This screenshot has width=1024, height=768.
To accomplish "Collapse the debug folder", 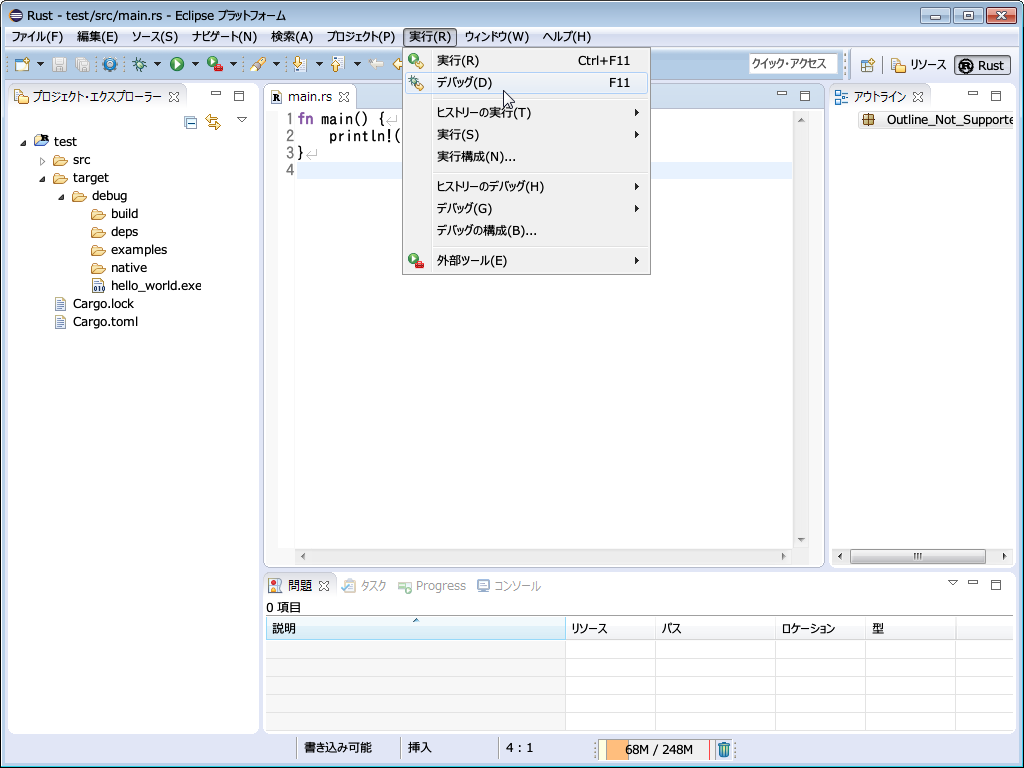I will [61, 197].
